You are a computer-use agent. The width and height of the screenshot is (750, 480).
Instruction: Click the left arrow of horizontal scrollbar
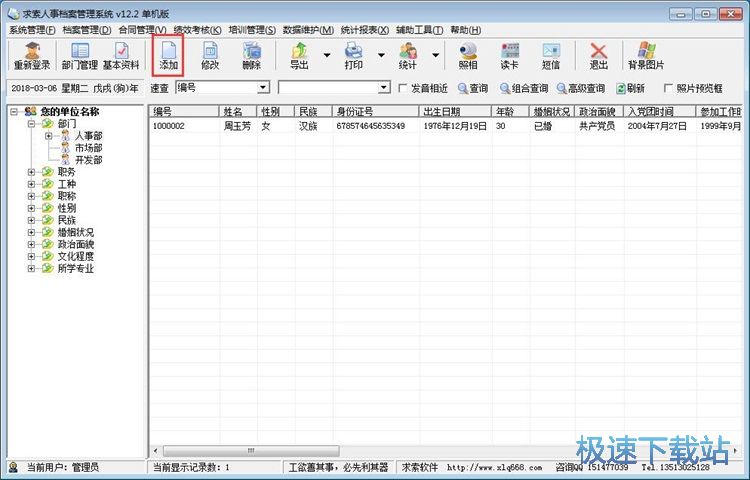(155, 450)
